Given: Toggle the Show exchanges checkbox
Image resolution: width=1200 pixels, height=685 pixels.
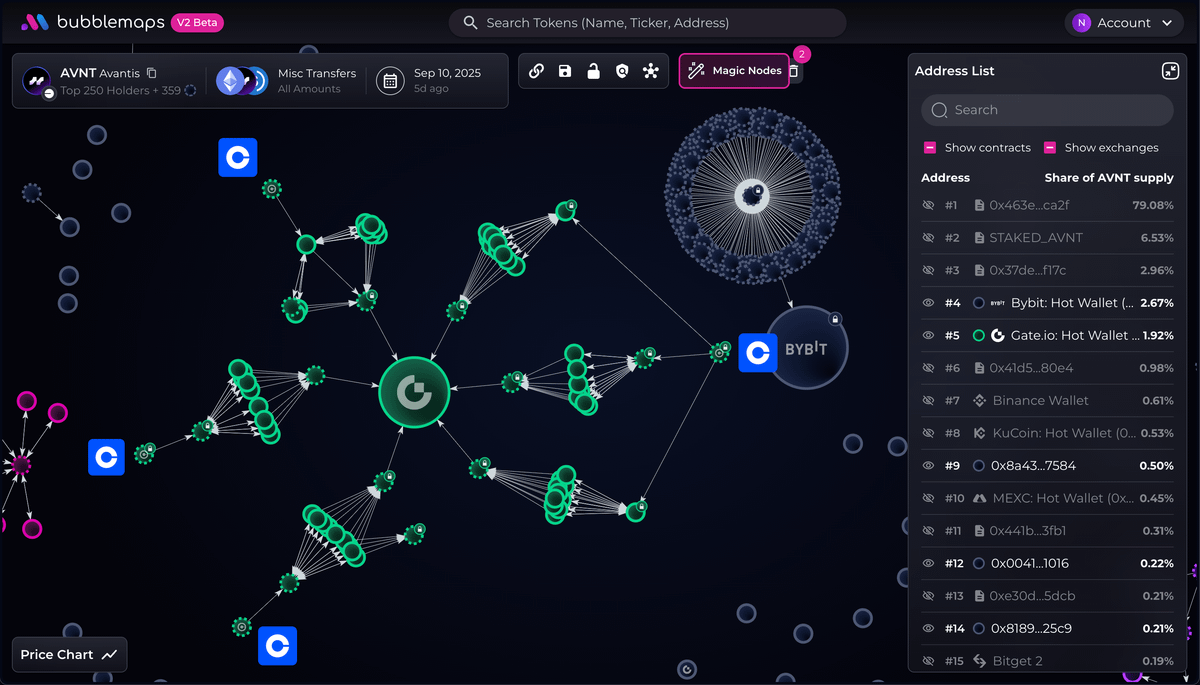Looking at the screenshot, I should click(1050, 148).
